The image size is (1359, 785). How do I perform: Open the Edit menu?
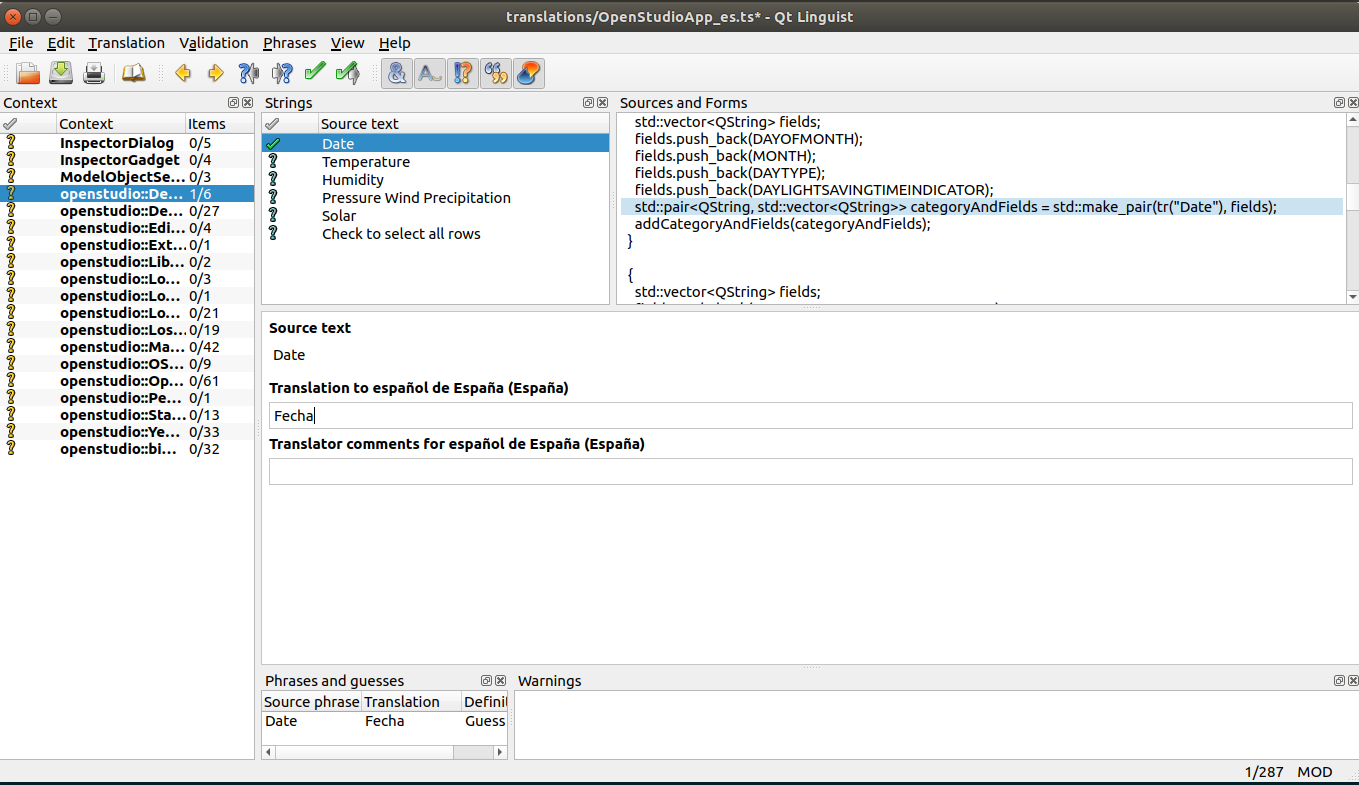pyautogui.click(x=61, y=43)
